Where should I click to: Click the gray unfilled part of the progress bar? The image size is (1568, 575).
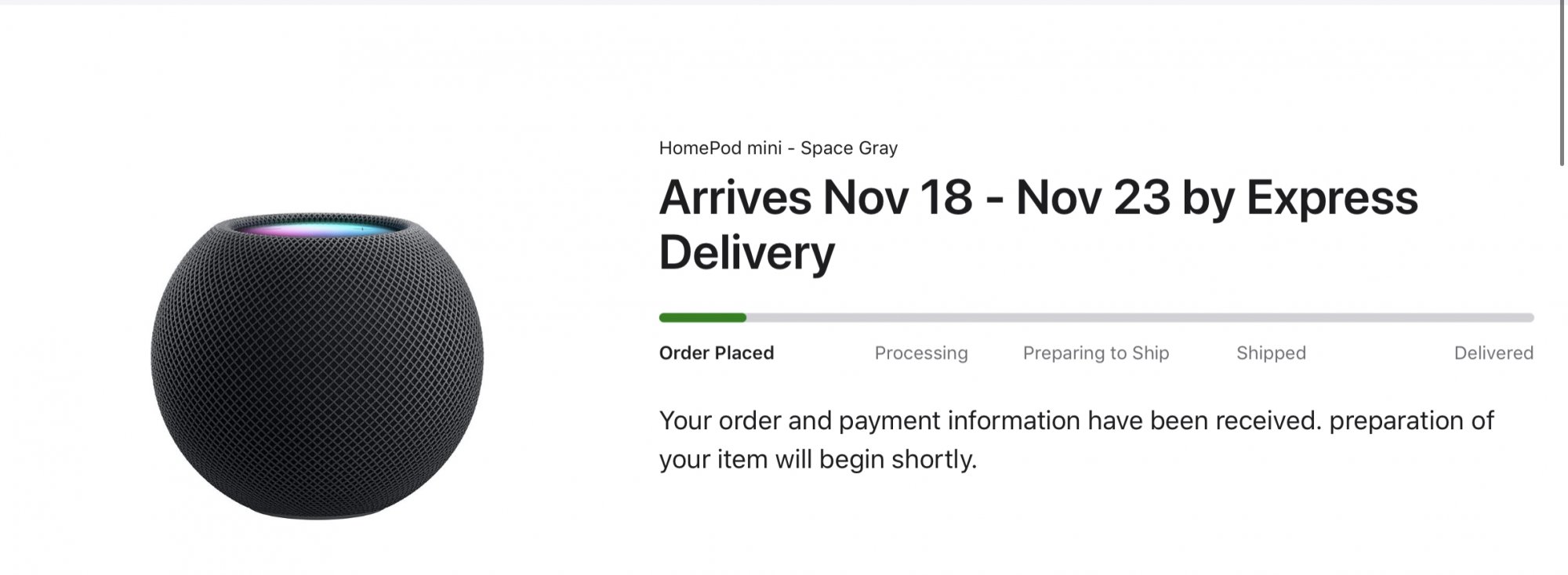click(x=1137, y=318)
